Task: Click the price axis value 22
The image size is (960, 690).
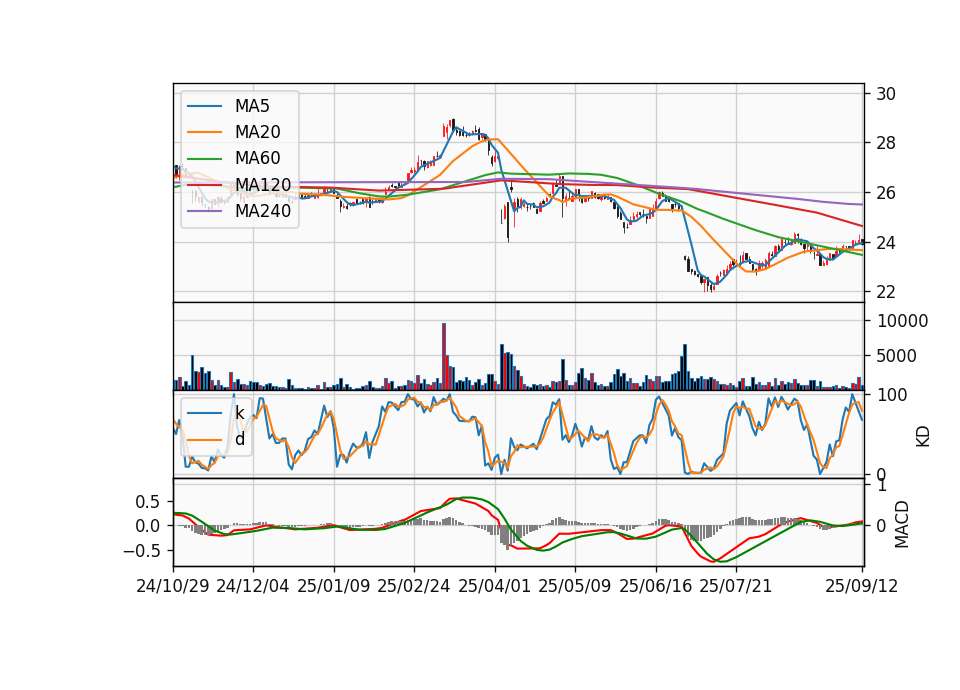Action: [886, 292]
